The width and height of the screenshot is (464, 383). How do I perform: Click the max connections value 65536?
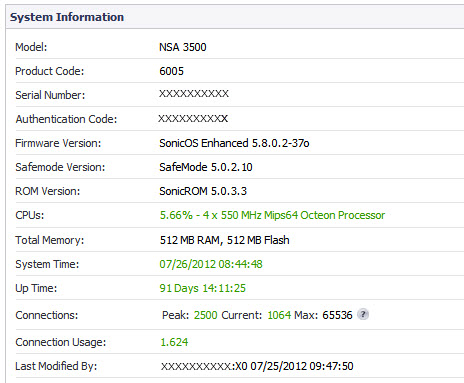pyautogui.click(x=337, y=315)
